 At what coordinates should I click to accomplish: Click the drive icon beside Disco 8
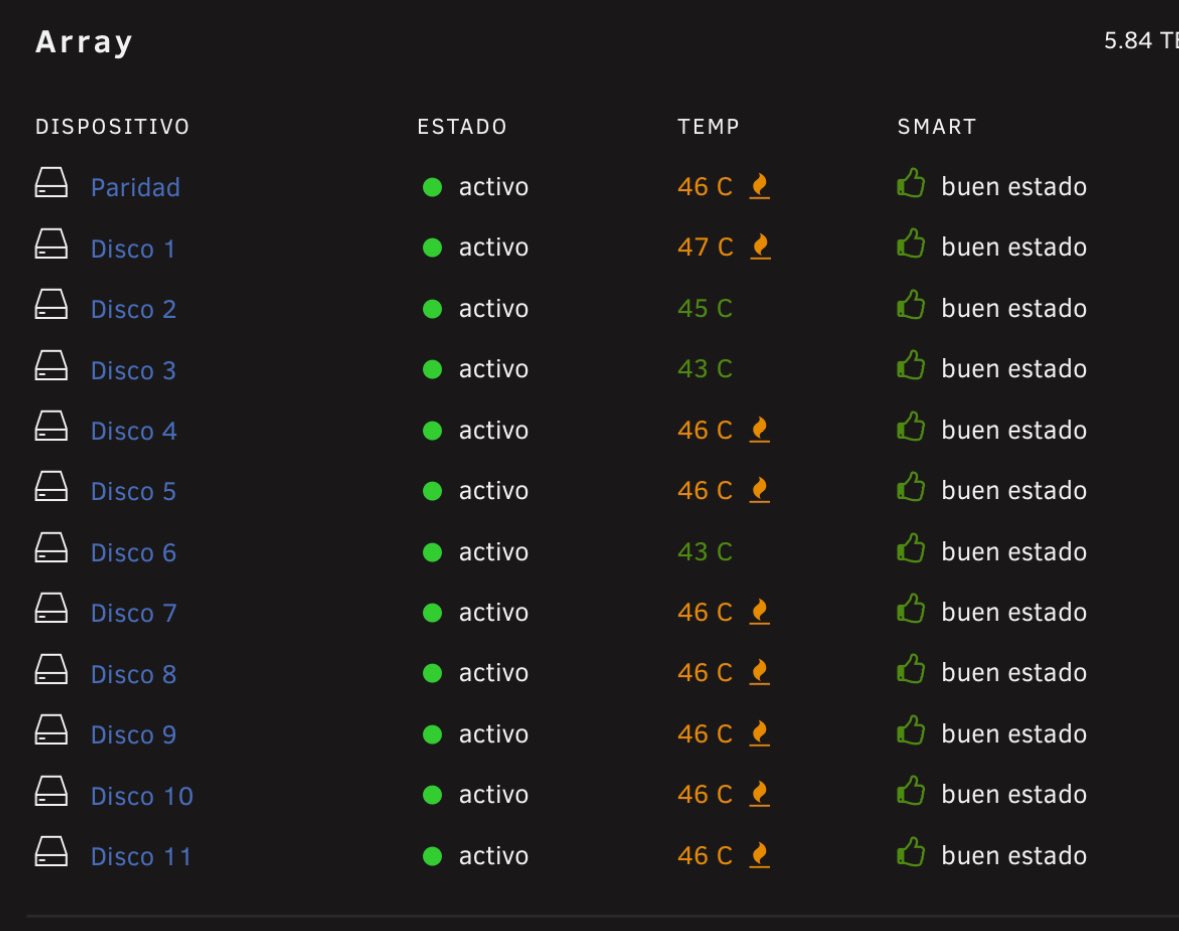tap(51, 669)
